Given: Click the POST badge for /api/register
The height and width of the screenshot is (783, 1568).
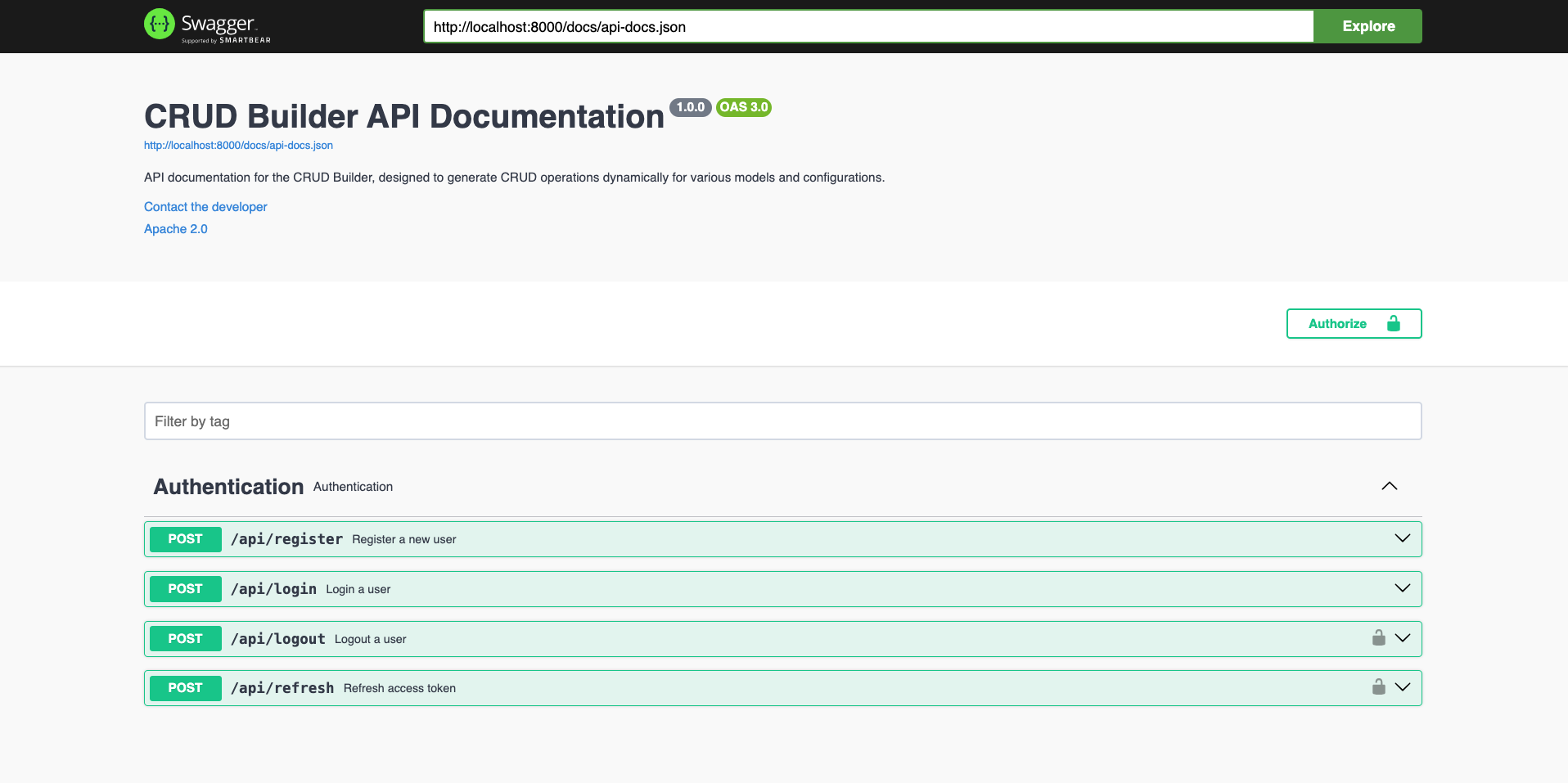Looking at the screenshot, I should tap(185, 539).
